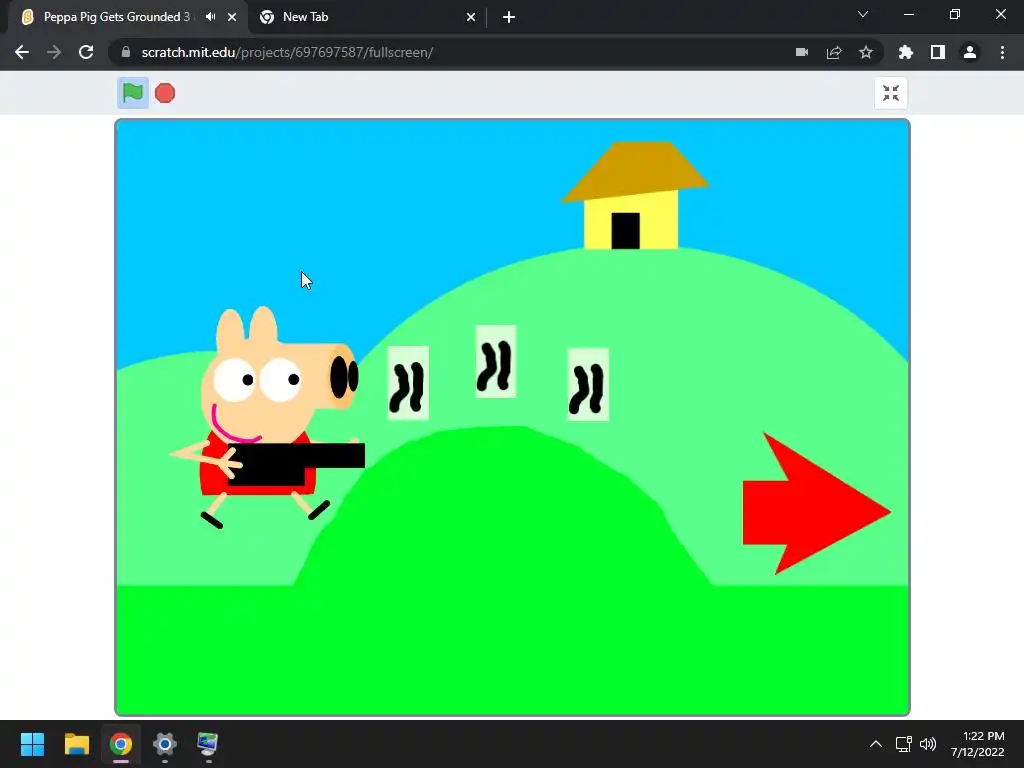
Task: Exit fullscreen mode with the shrink icon
Action: [x=891, y=93]
